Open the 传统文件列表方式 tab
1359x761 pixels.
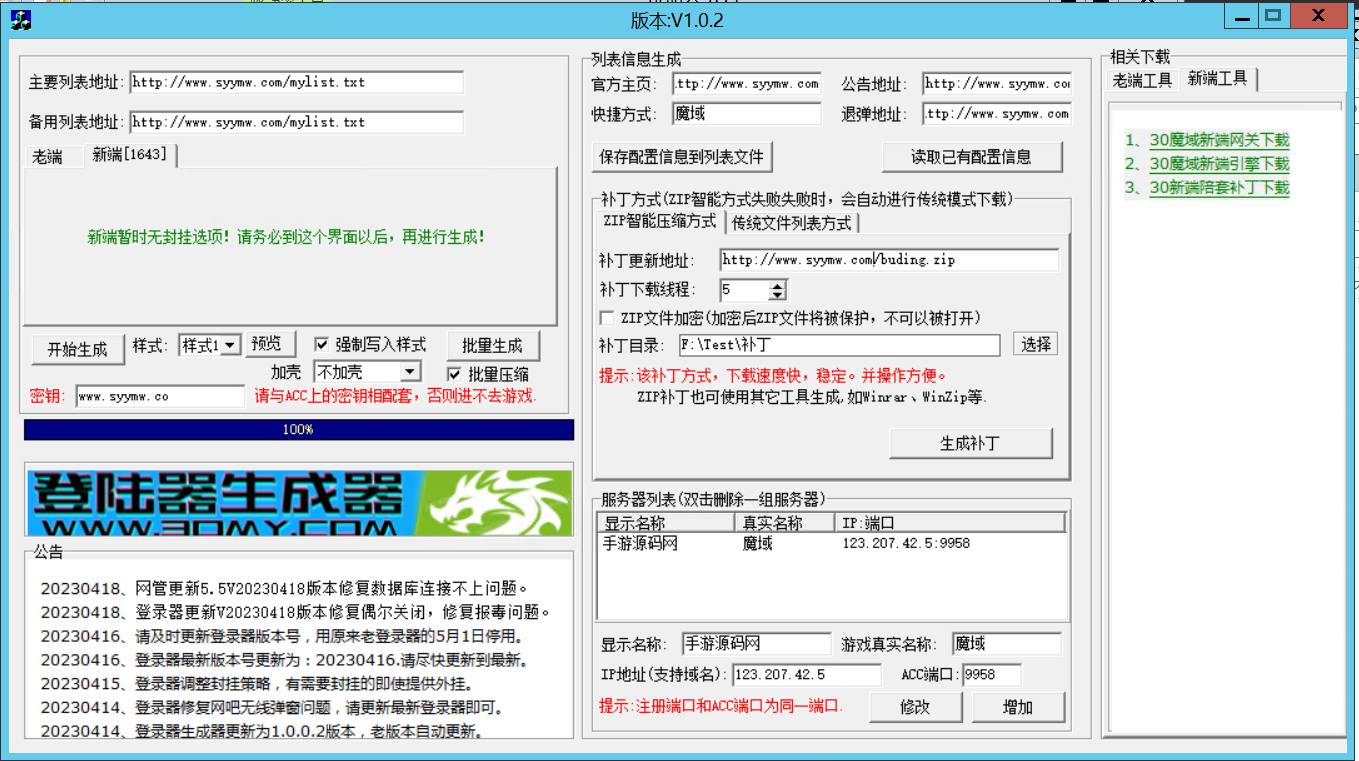point(791,222)
